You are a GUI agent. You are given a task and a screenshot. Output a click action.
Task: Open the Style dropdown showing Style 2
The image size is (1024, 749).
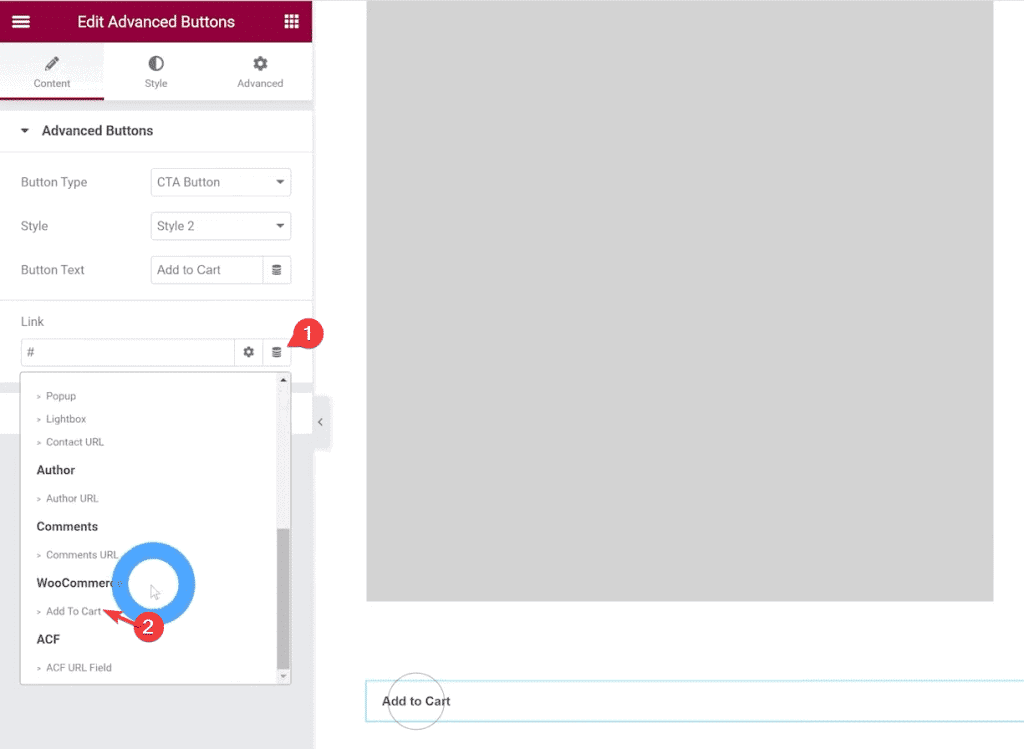(x=220, y=226)
